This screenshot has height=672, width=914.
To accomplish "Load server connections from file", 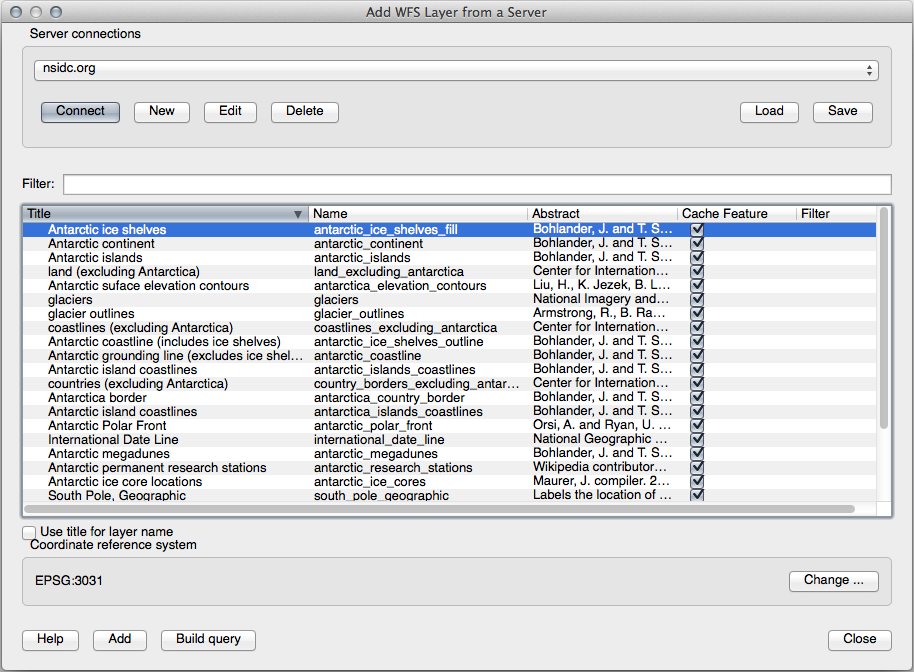I will pyautogui.click(x=769, y=111).
